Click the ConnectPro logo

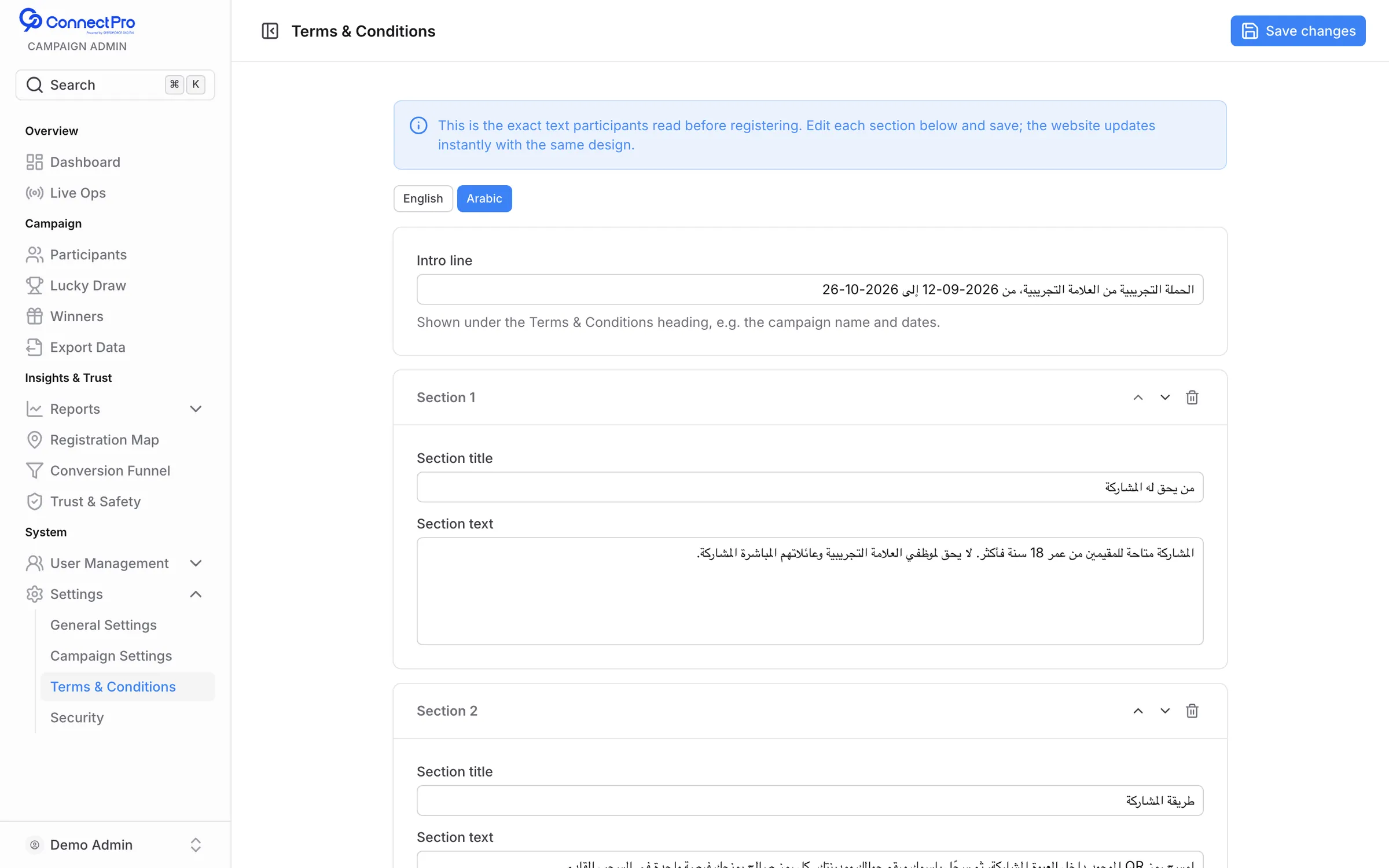[77, 21]
